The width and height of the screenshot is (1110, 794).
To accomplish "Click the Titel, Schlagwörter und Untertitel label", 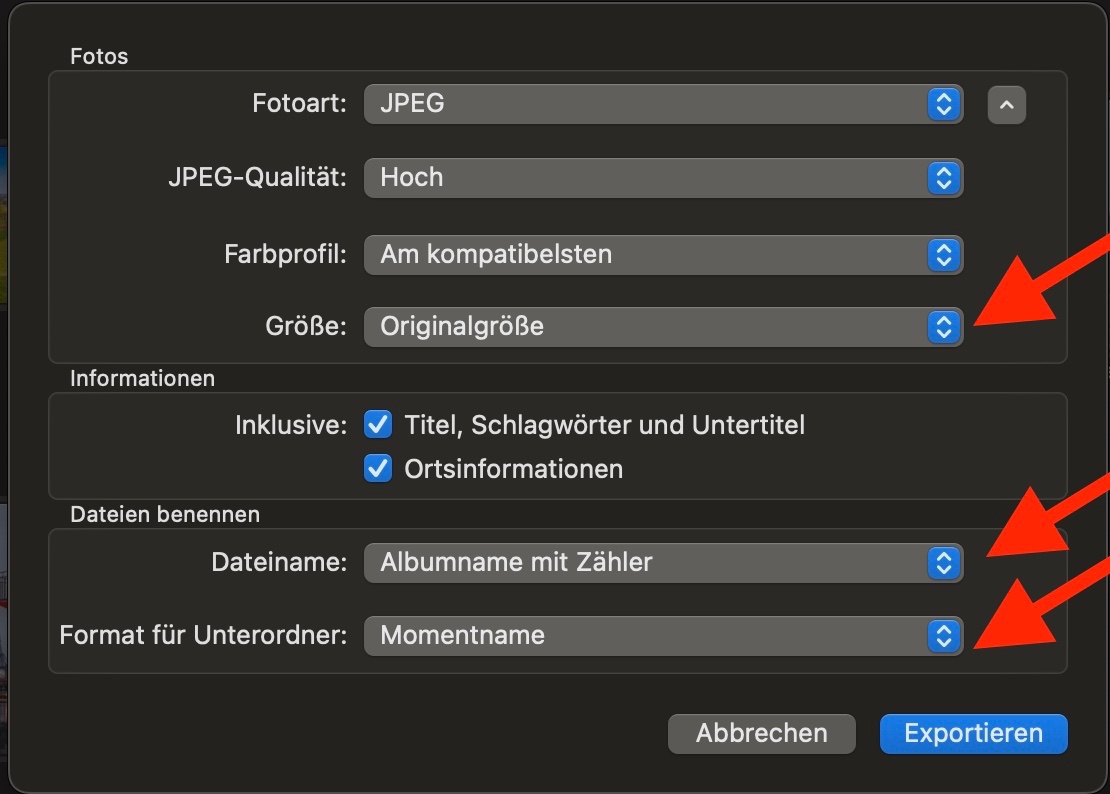I will tap(604, 425).
